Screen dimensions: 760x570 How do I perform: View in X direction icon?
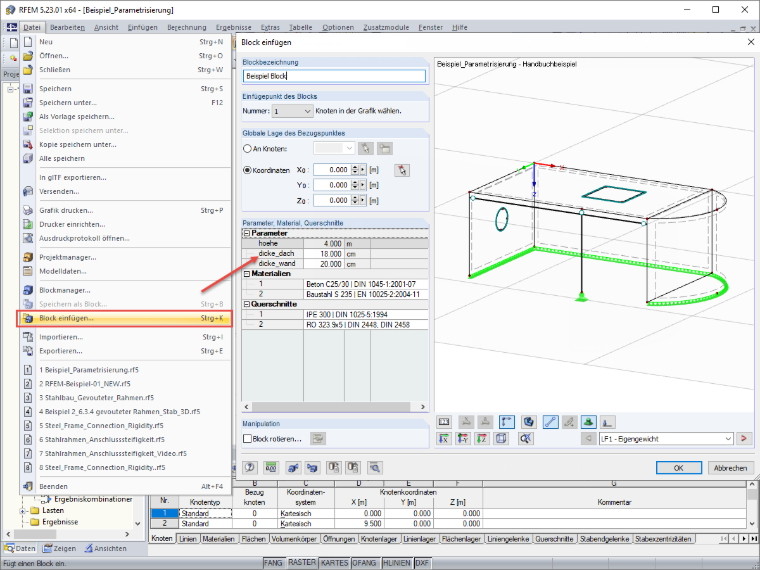pos(444,439)
